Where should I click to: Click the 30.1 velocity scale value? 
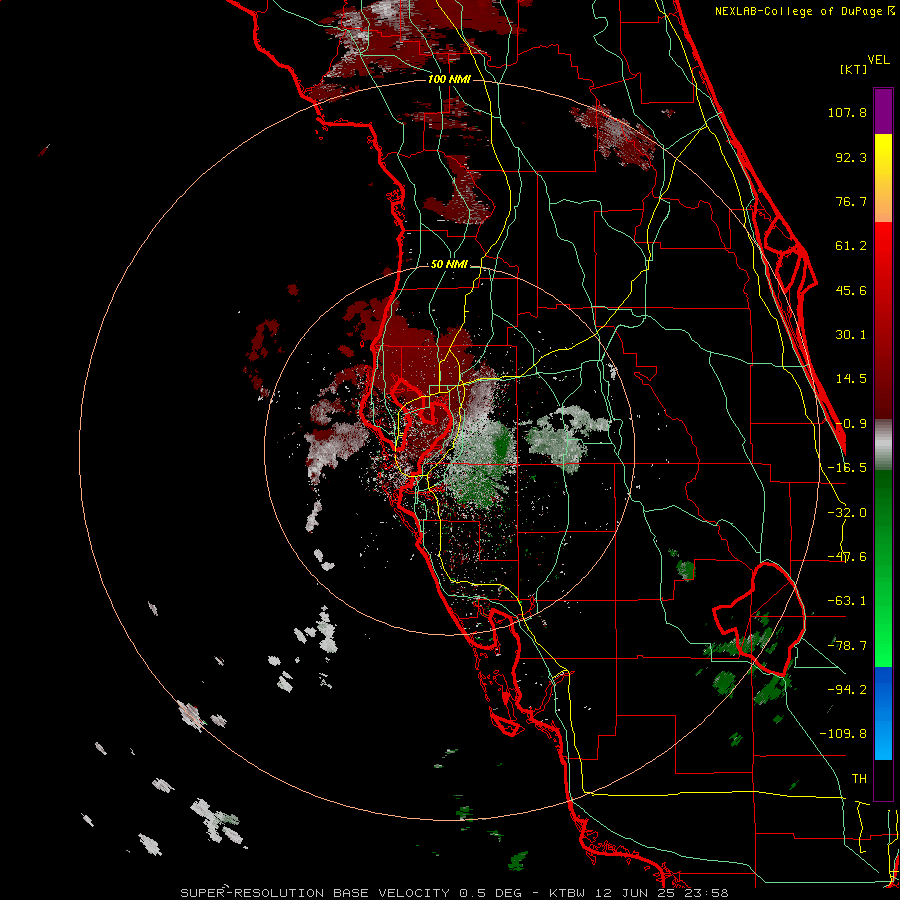point(851,335)
